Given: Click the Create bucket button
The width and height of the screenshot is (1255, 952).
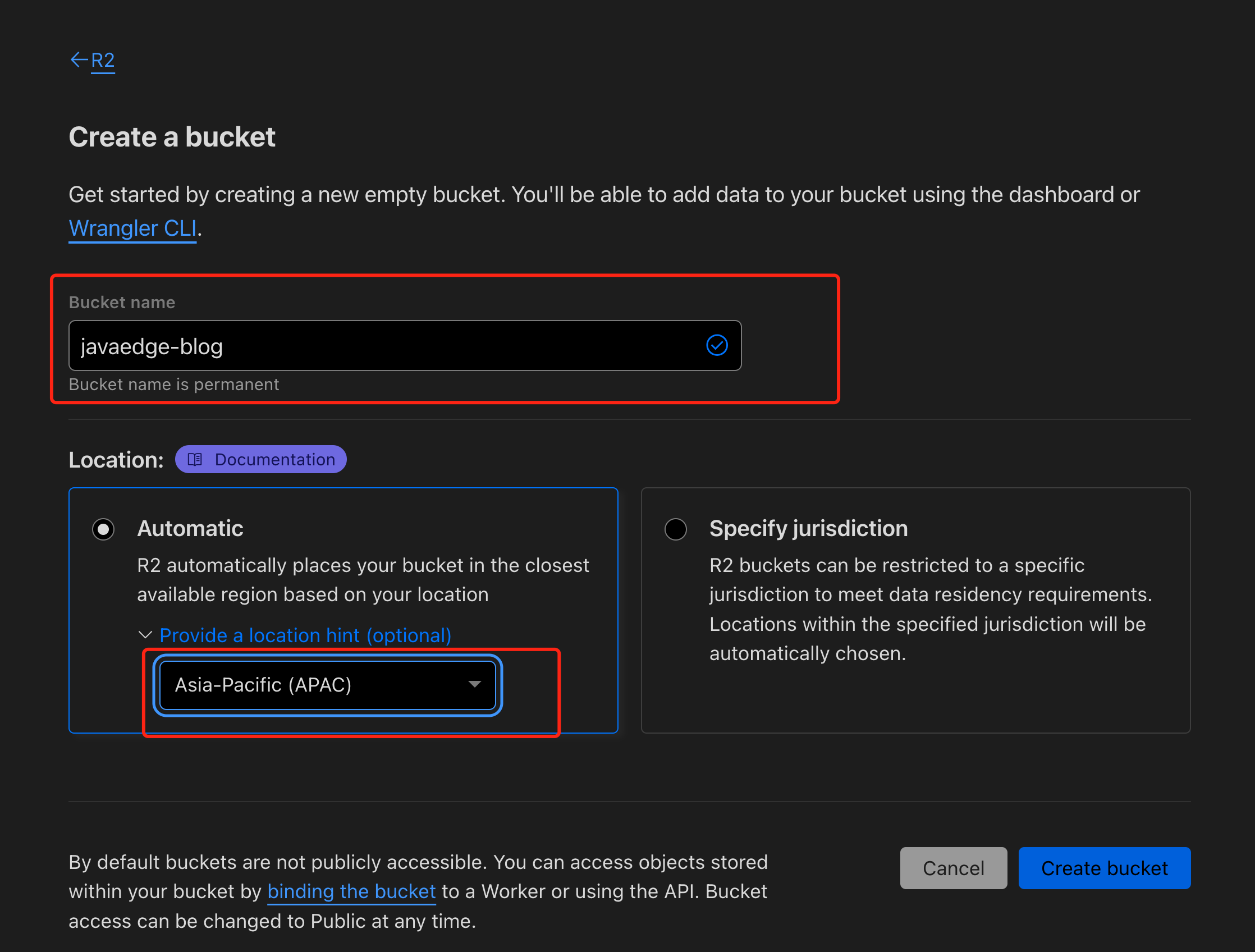Looking at the screenshot, I should click(1104, 868).
